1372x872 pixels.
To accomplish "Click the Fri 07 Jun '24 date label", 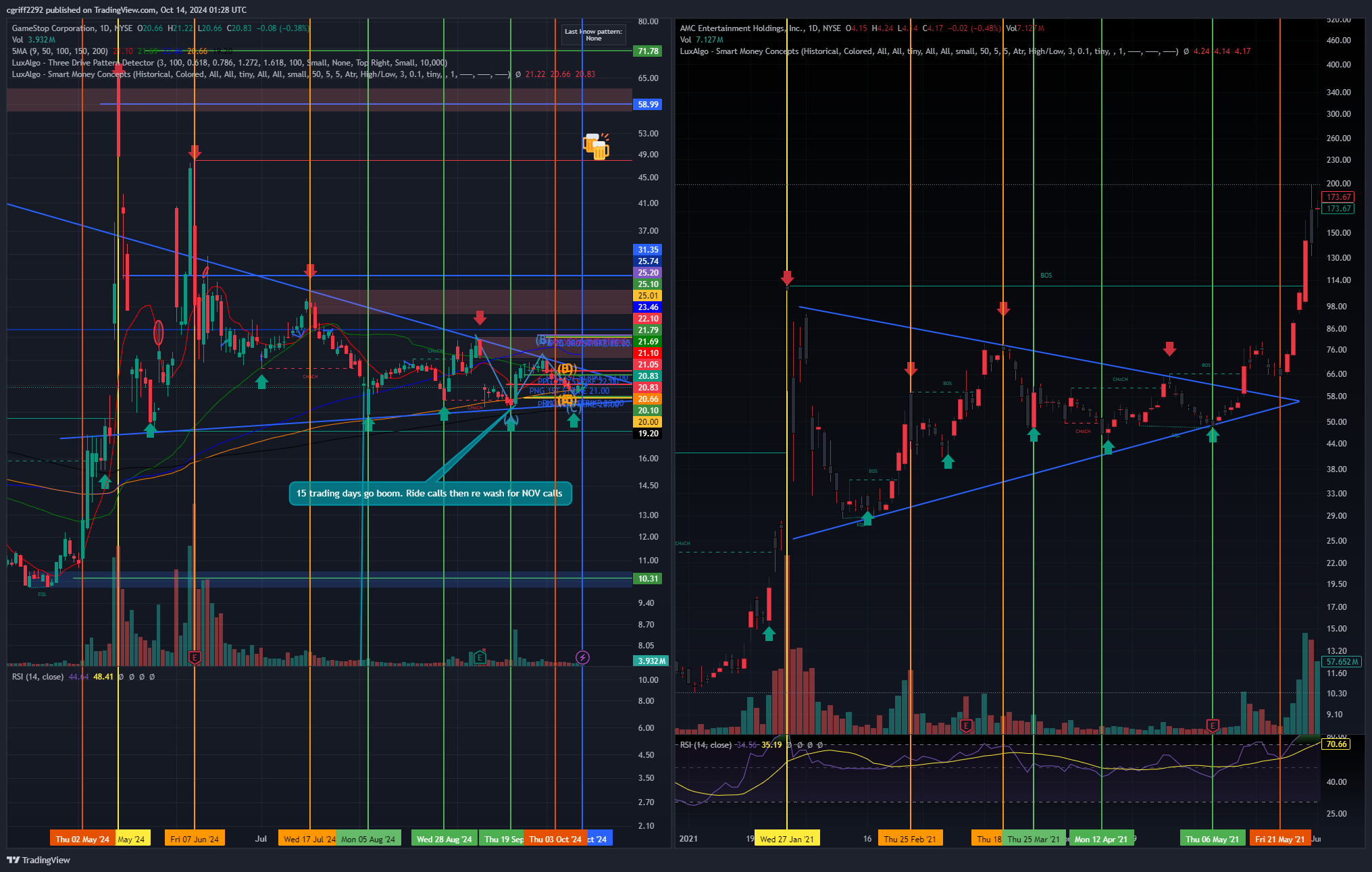I will (x=195, y=839).
